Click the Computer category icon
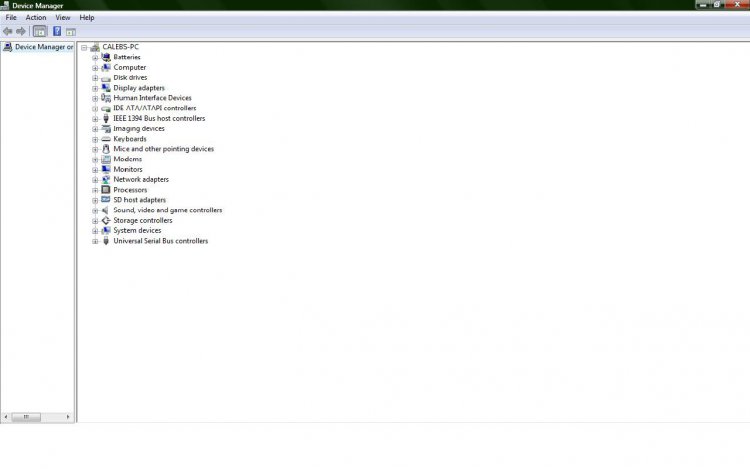 tap(106, 67)
